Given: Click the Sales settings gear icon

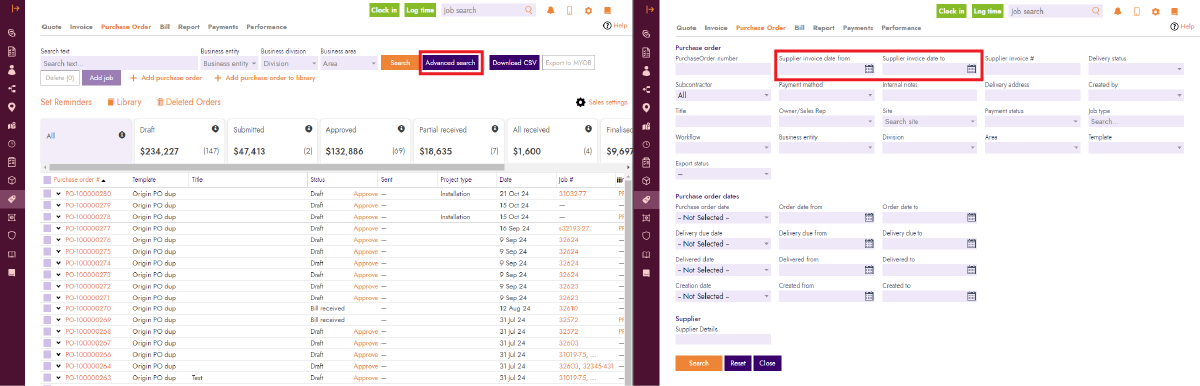Looking at the screenshot, I should click(x=581, y=102).
